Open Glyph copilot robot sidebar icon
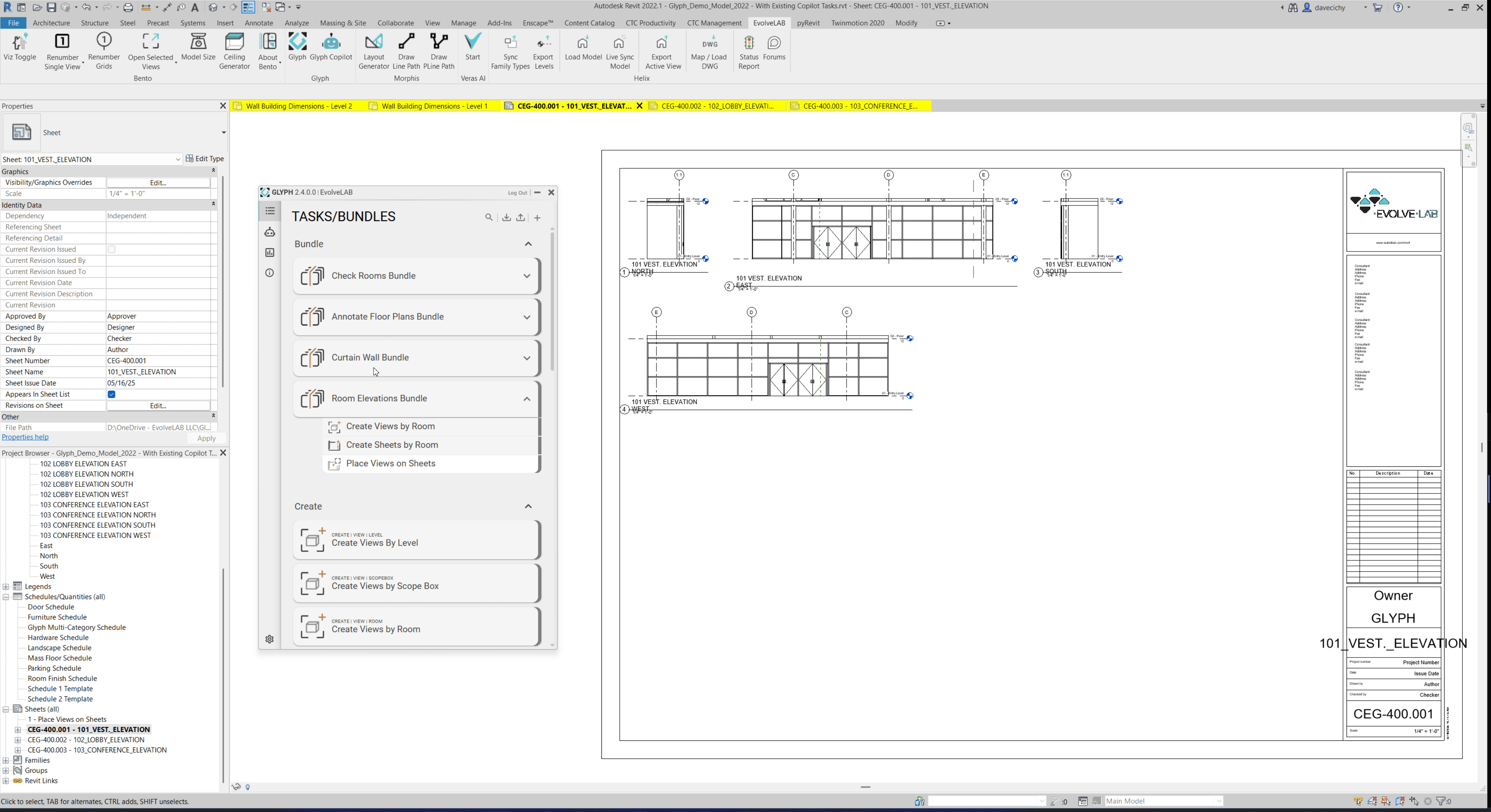Image resolution: width=1491 pixels, height=812 pixels. pyautogui.click(x=270, y=232)
